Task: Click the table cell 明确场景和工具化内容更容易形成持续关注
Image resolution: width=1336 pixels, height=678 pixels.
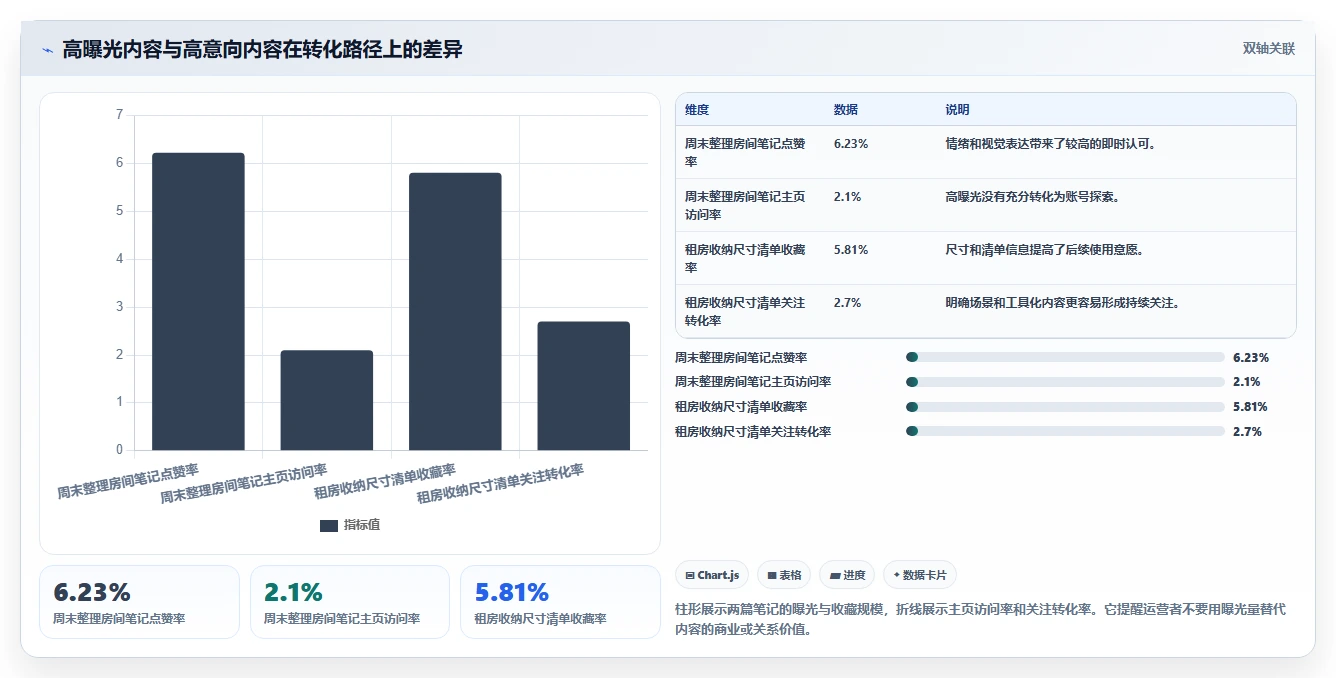Action: [1064, 303]
